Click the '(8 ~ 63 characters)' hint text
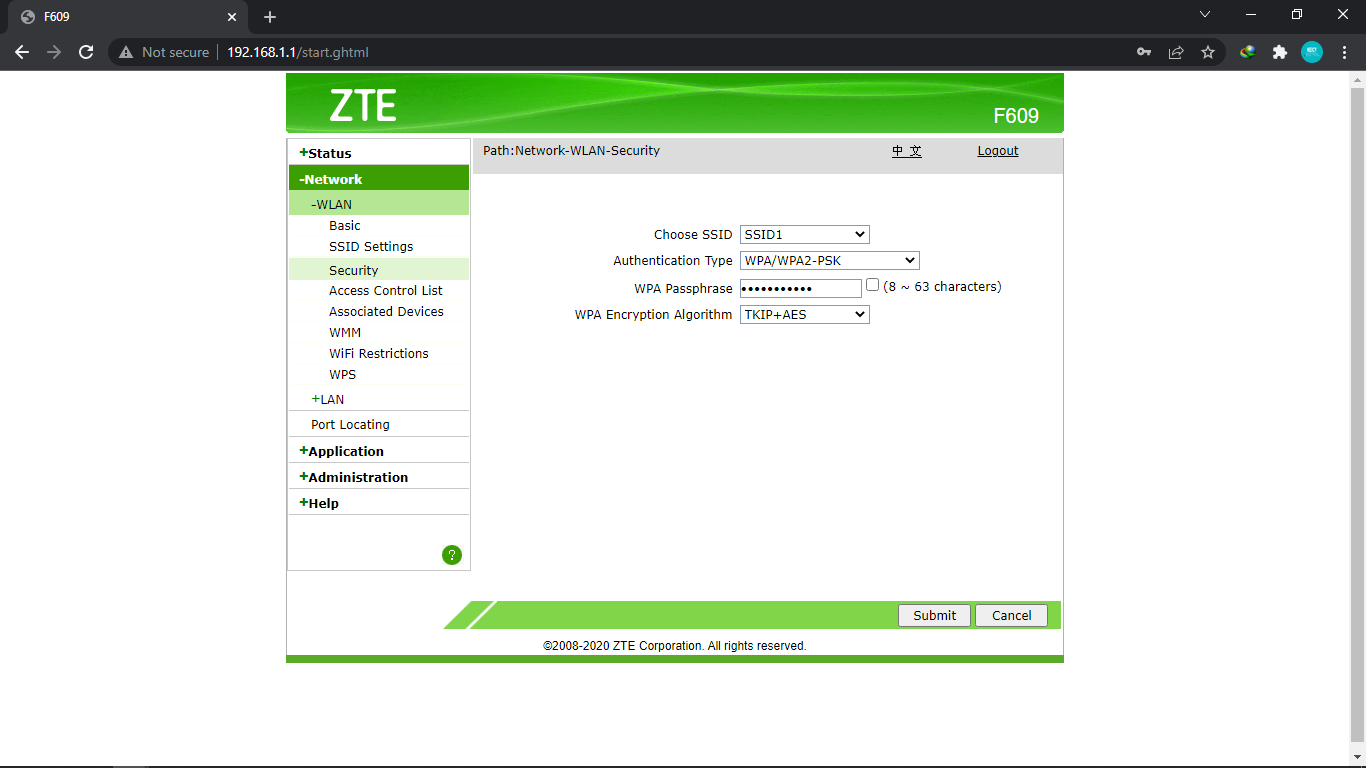This screenshot has height=768, width=1366. tap(942, 286)
